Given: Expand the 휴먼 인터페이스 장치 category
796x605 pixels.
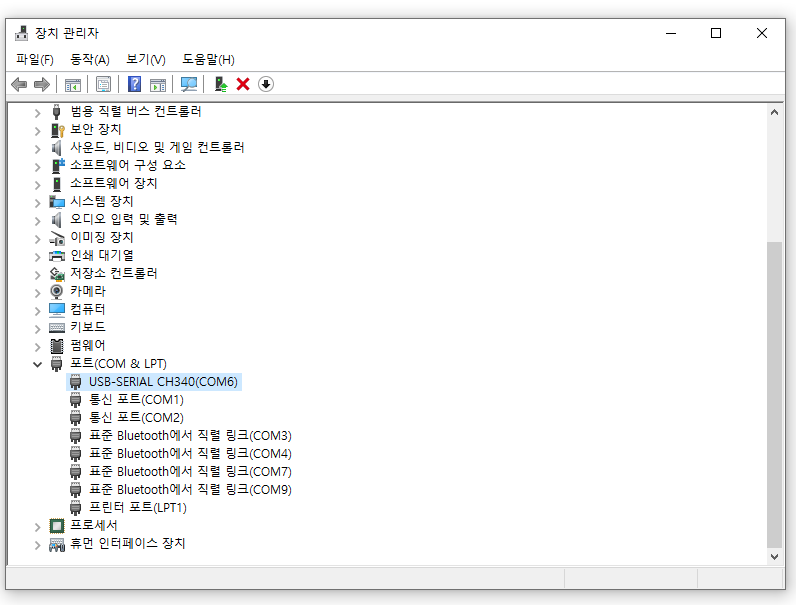Looking at the screenshot, I should [37, 544].
